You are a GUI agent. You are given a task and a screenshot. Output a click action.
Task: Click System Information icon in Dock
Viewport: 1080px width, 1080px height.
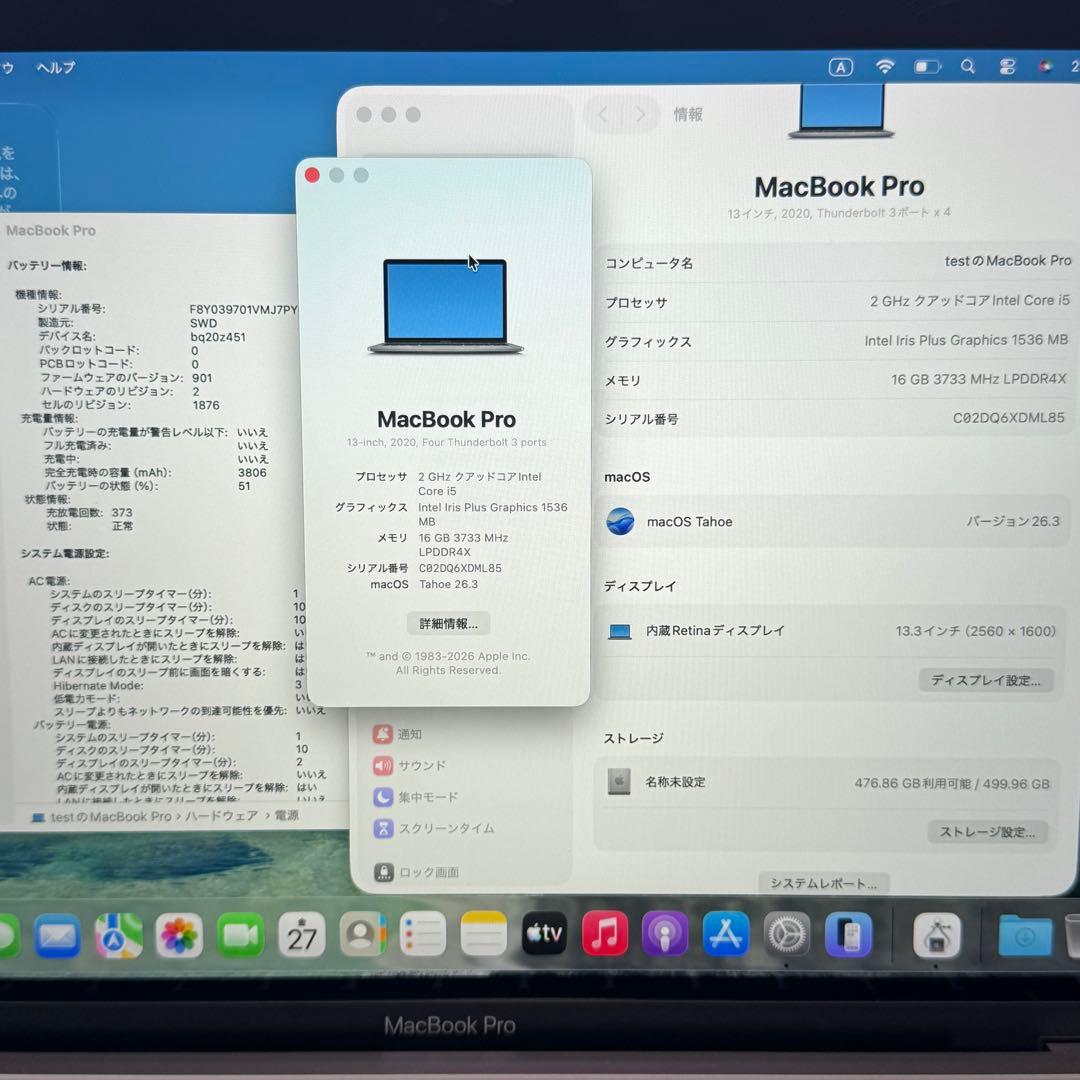click(x=937, y=935)
